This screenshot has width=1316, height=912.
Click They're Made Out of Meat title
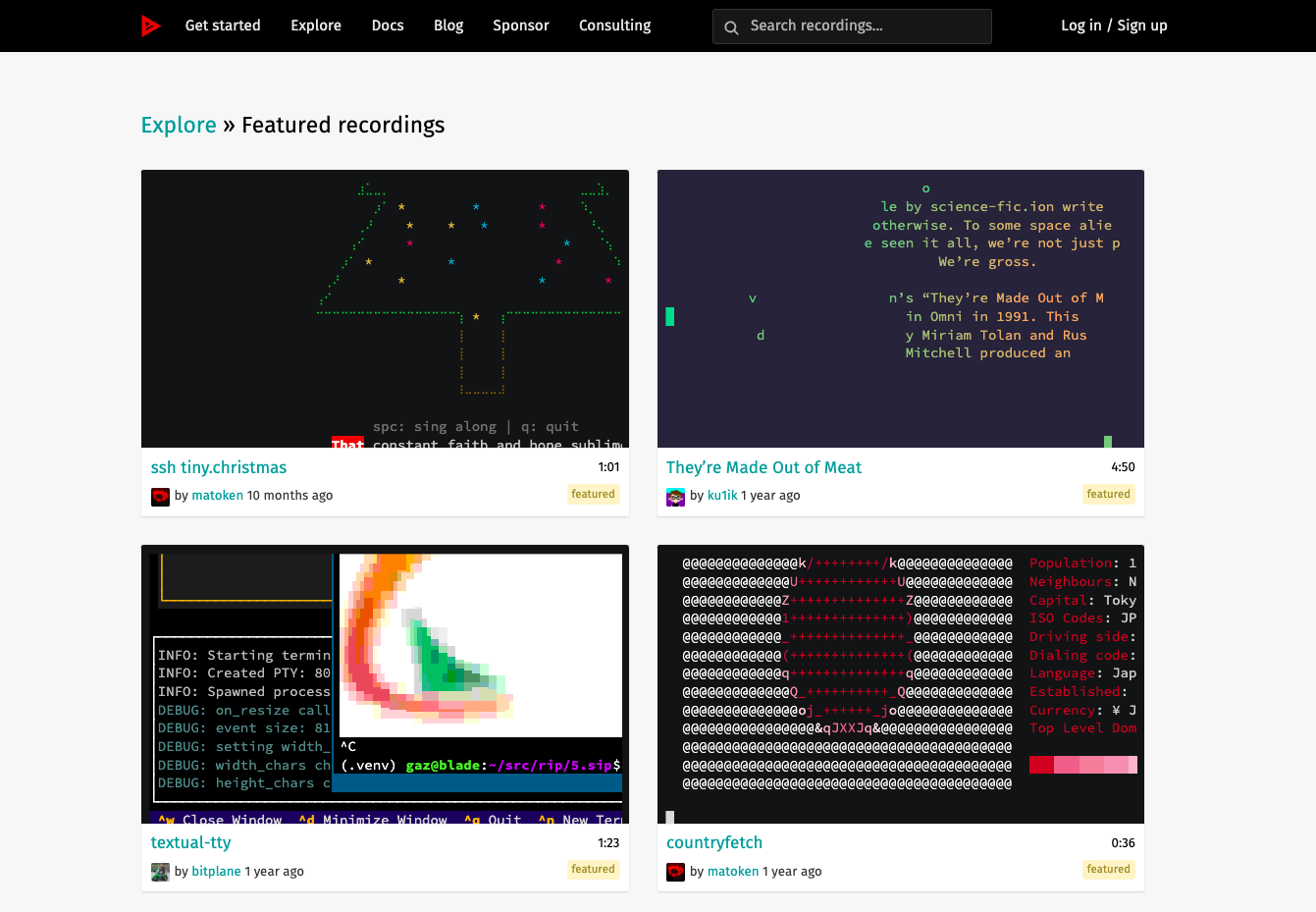click(763, 468)
